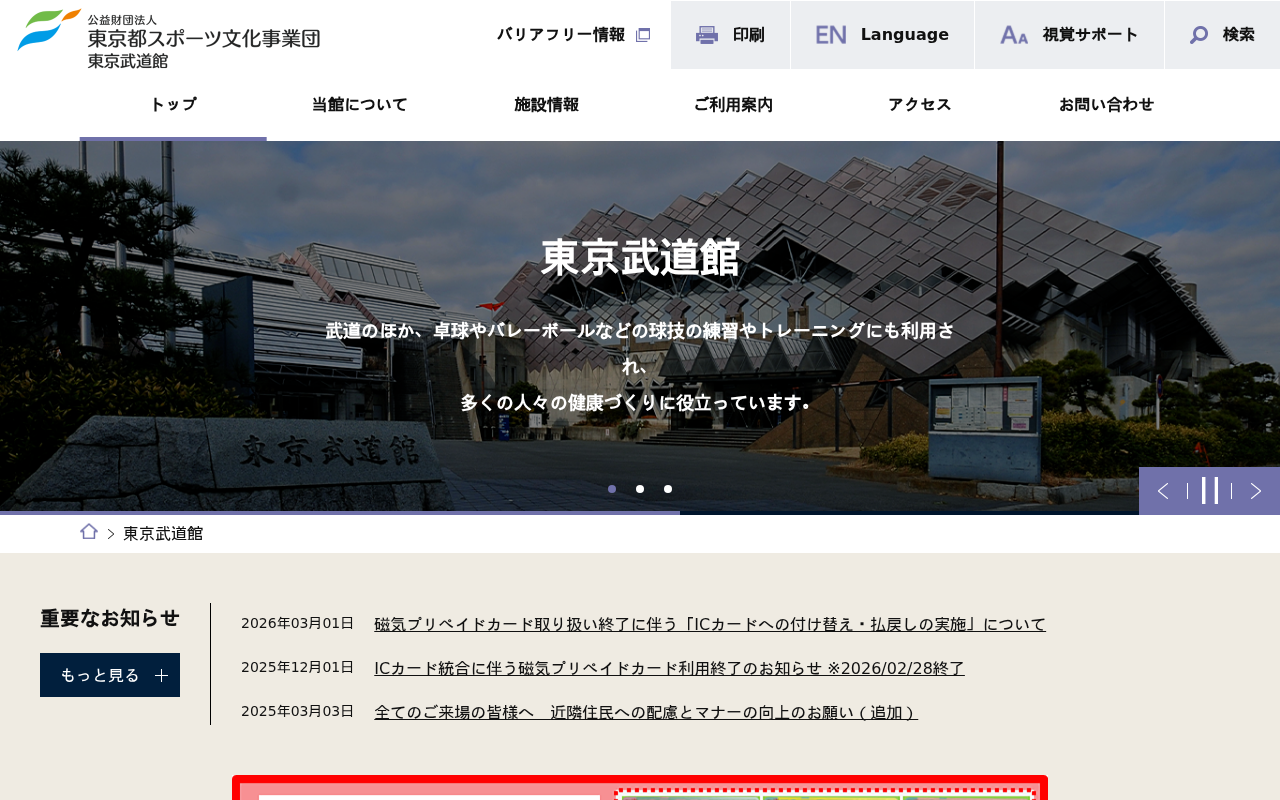1280x800 pixels.
Task: Open the アクセス menu item
Action: tap(920, 105)
